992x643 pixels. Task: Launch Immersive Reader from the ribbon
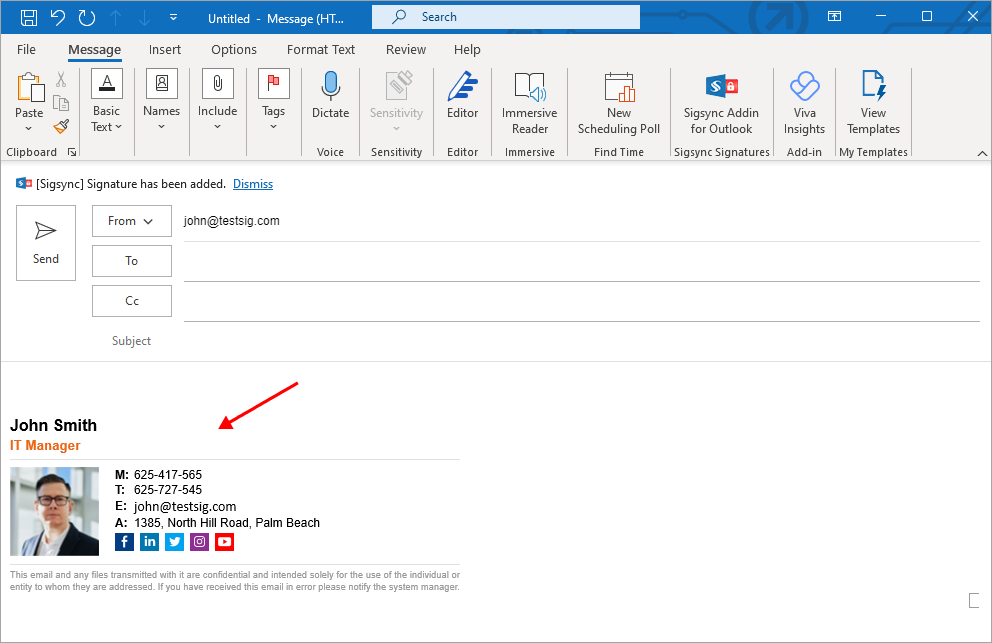coord(529,87)
